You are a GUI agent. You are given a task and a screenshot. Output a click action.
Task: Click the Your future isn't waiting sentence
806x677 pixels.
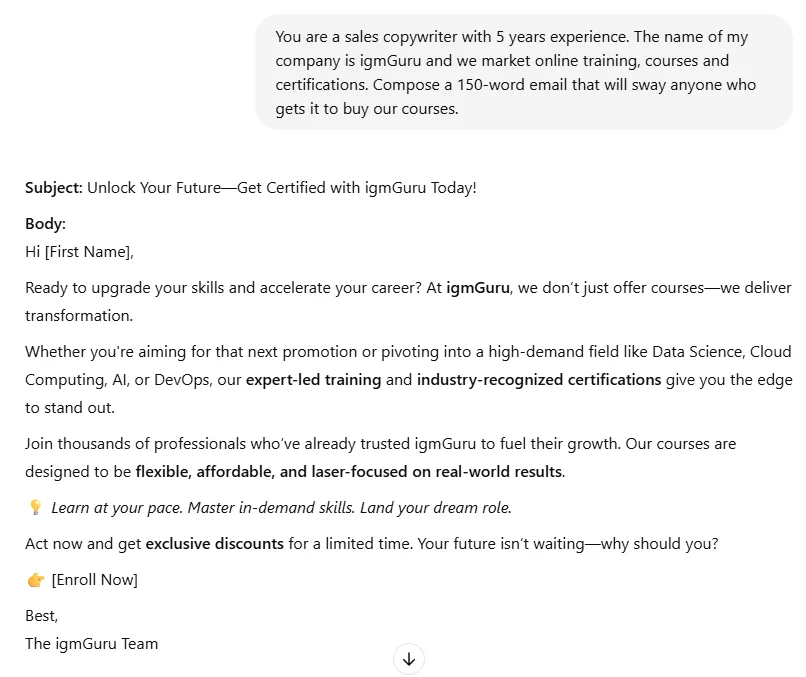(568, 544)
